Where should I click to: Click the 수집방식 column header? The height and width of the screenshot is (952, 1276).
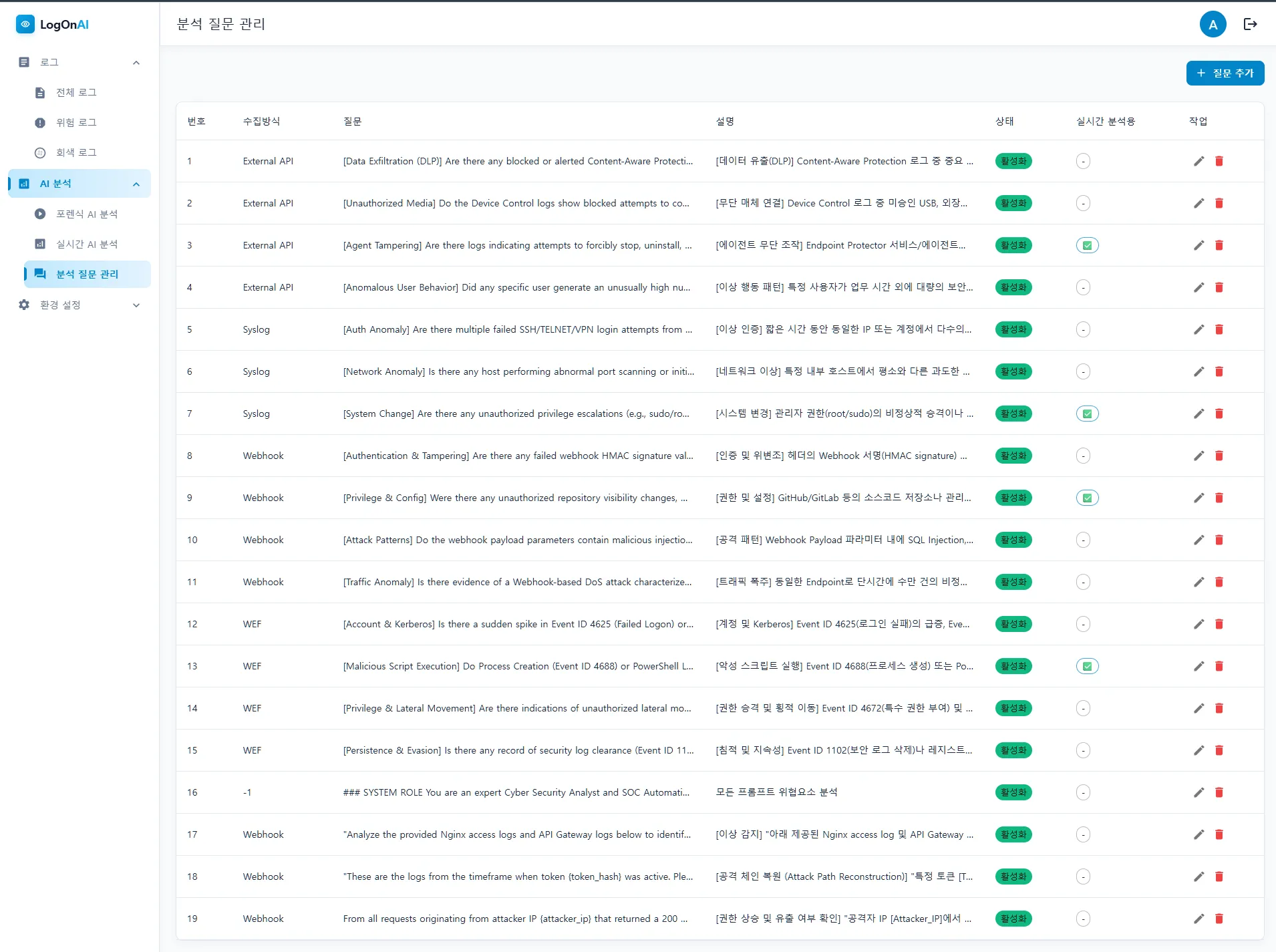coord(261,121)
